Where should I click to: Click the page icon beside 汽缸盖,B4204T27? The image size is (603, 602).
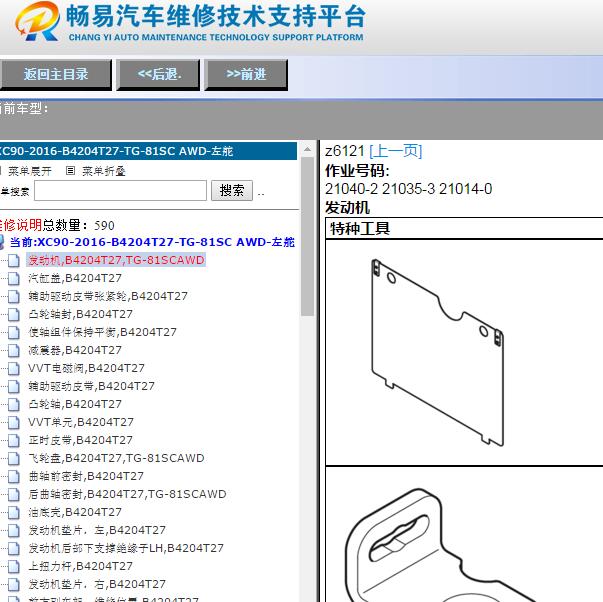pos(14,278)
